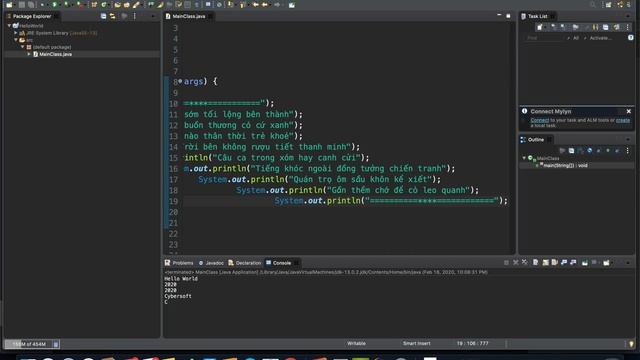Maximize the editor area

click(509, 16)
